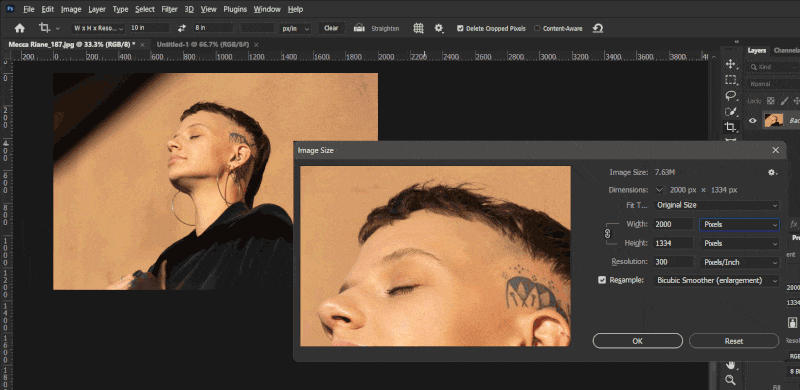The height and width of the screenshot is (390, 800).
Task: Select the Crop tool in the toolbar
Action: pos(731,127)
